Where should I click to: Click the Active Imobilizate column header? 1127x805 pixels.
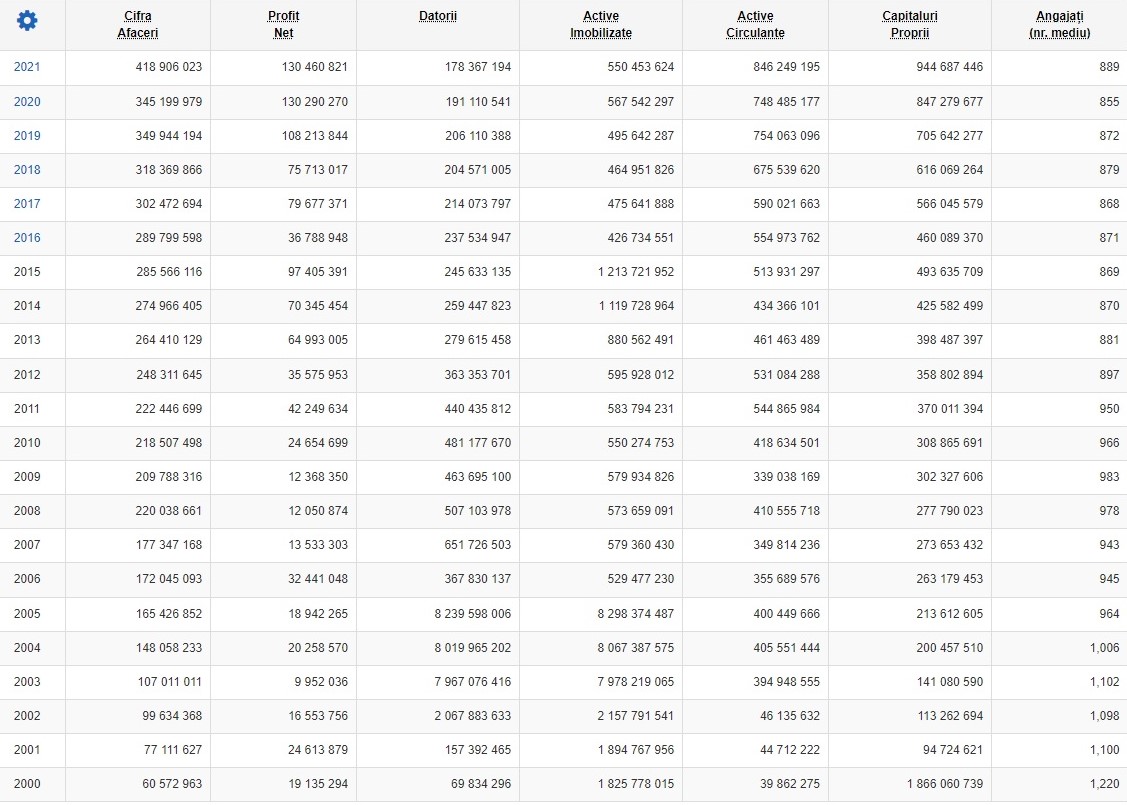click(x=601, y=24)
